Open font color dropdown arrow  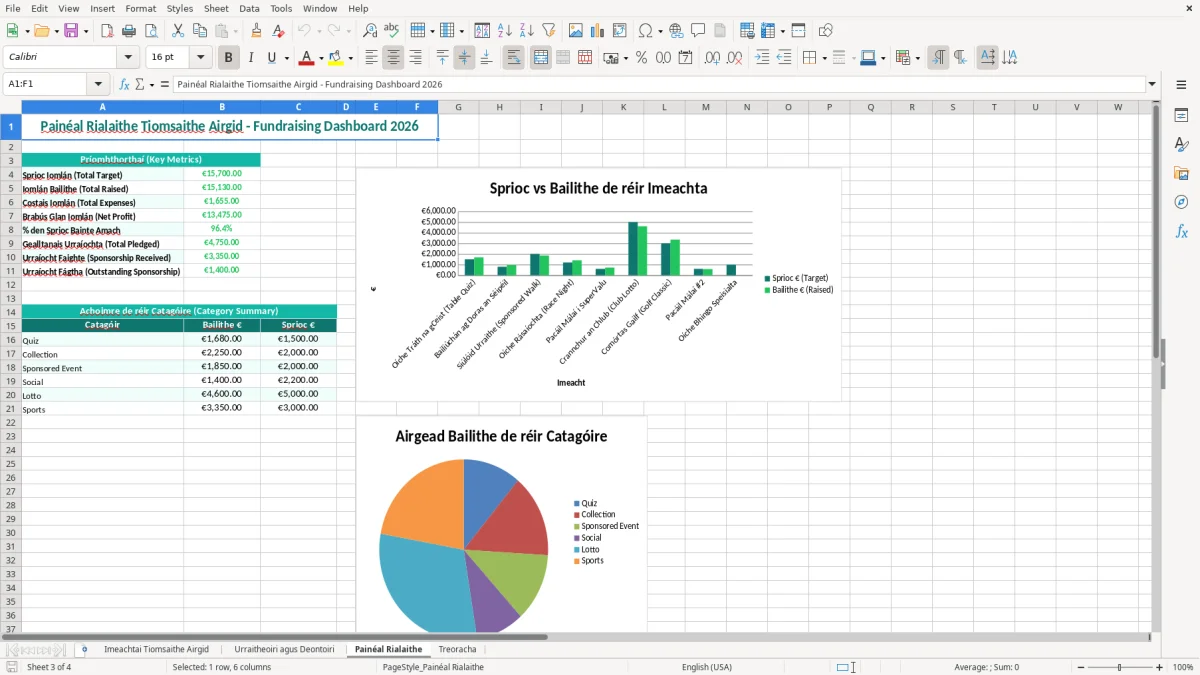click(321, 58)
